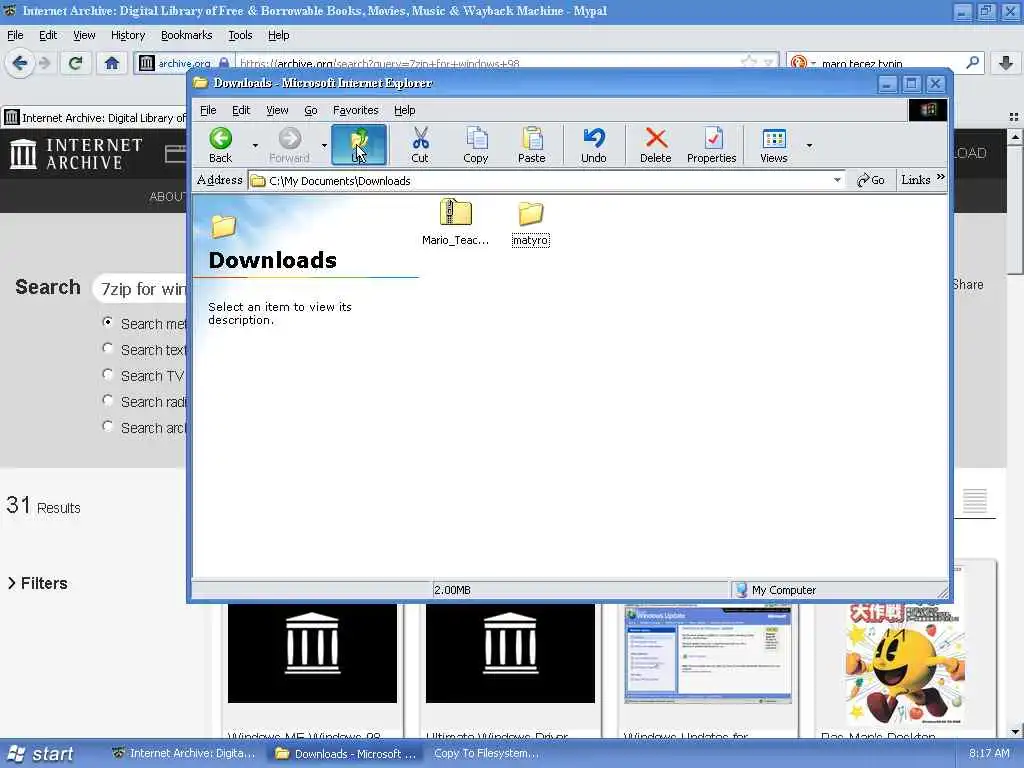This screenshot has width=1024, height=768.
Task: Click My Computer in the status bar
Action: 776,590
